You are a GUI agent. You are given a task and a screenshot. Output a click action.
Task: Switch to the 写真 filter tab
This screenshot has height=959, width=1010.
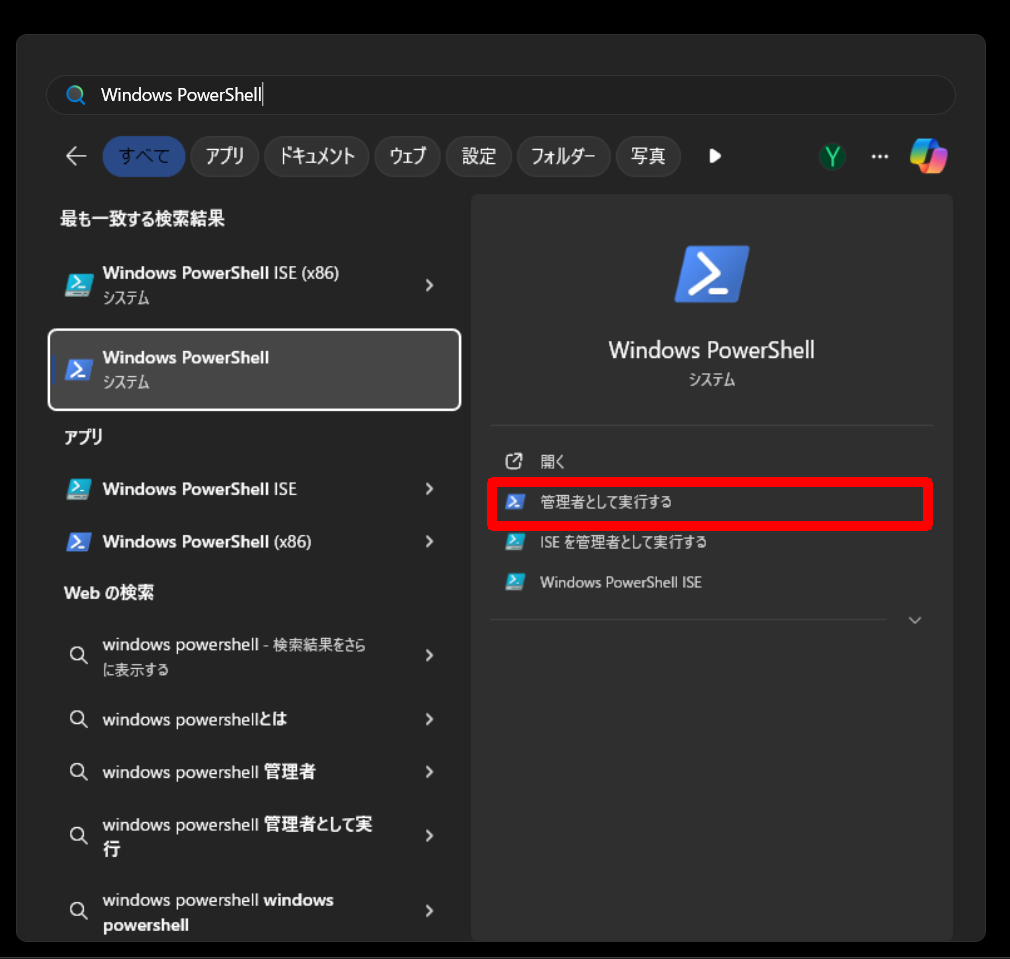click(x=648, y=156)
